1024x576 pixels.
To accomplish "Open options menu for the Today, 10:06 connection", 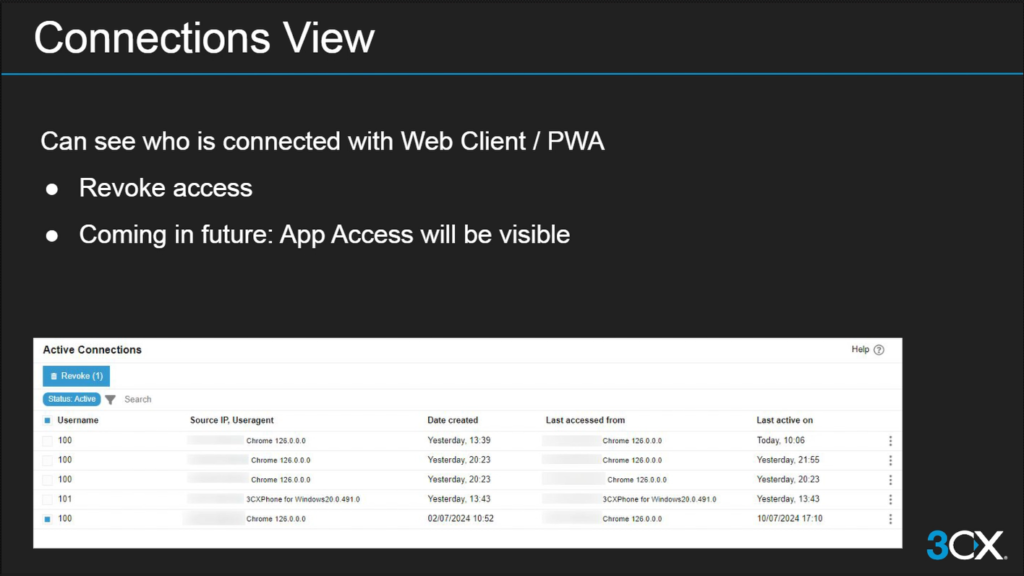I will [x=890, y=441].
